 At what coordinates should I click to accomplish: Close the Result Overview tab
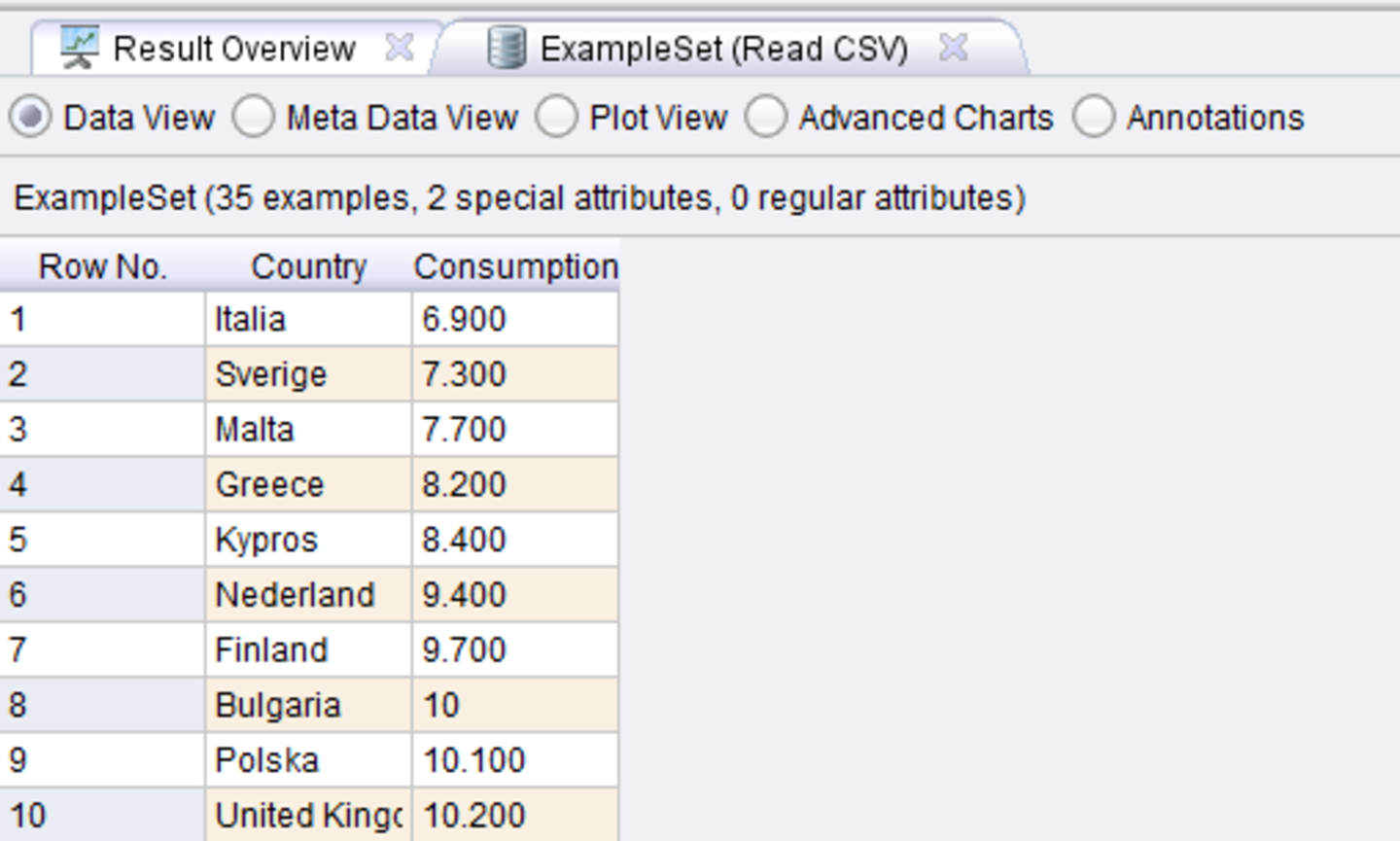click(x=399, y=47)
